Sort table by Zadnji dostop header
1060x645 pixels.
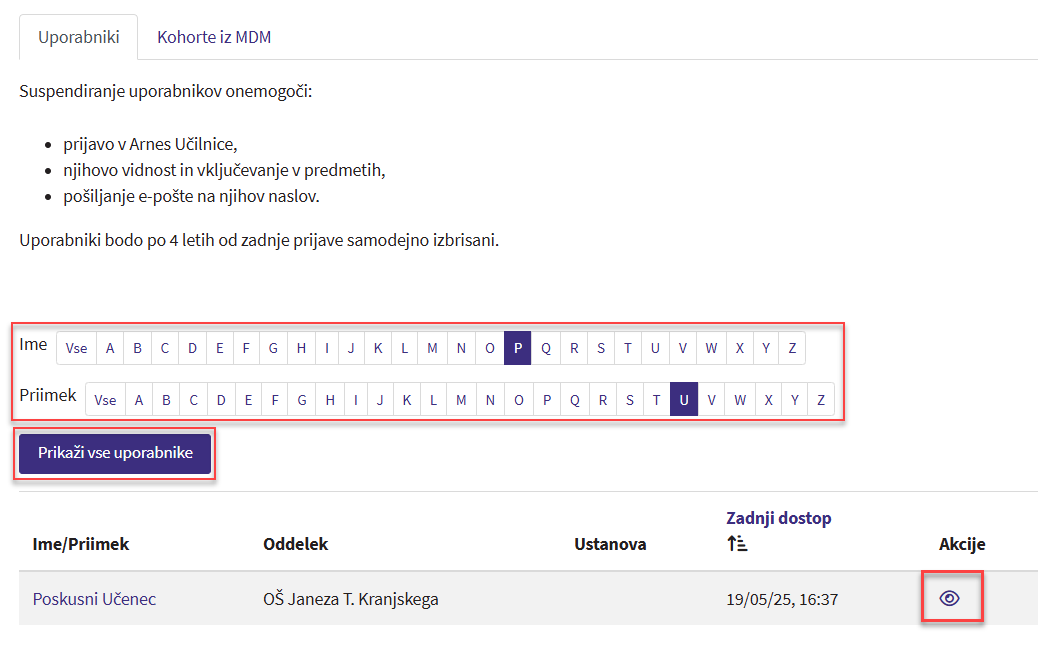[x=778, y=518]
